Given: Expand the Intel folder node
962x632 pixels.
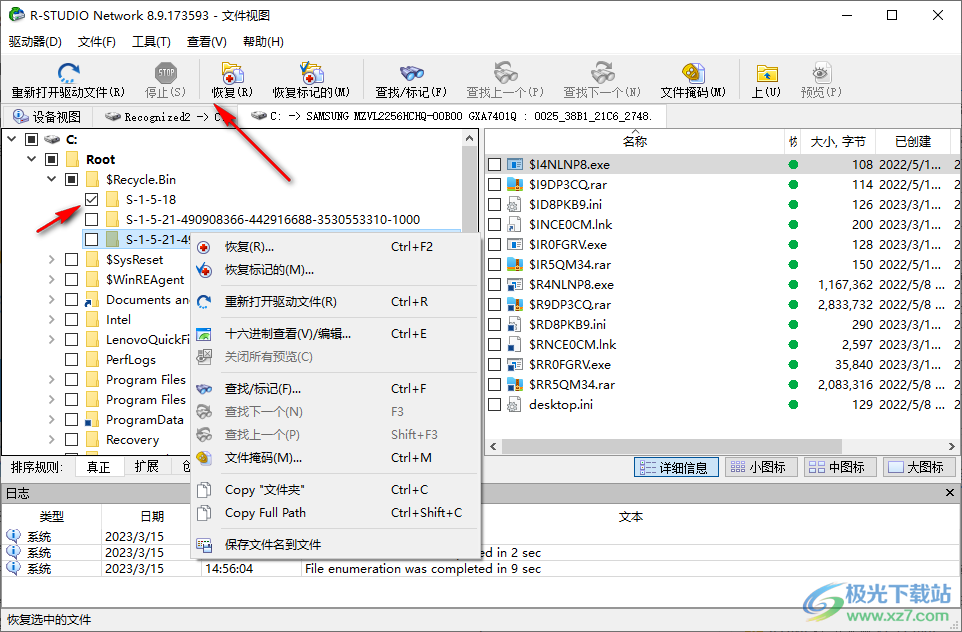Looking at the screenshot, I should [52, 320].
